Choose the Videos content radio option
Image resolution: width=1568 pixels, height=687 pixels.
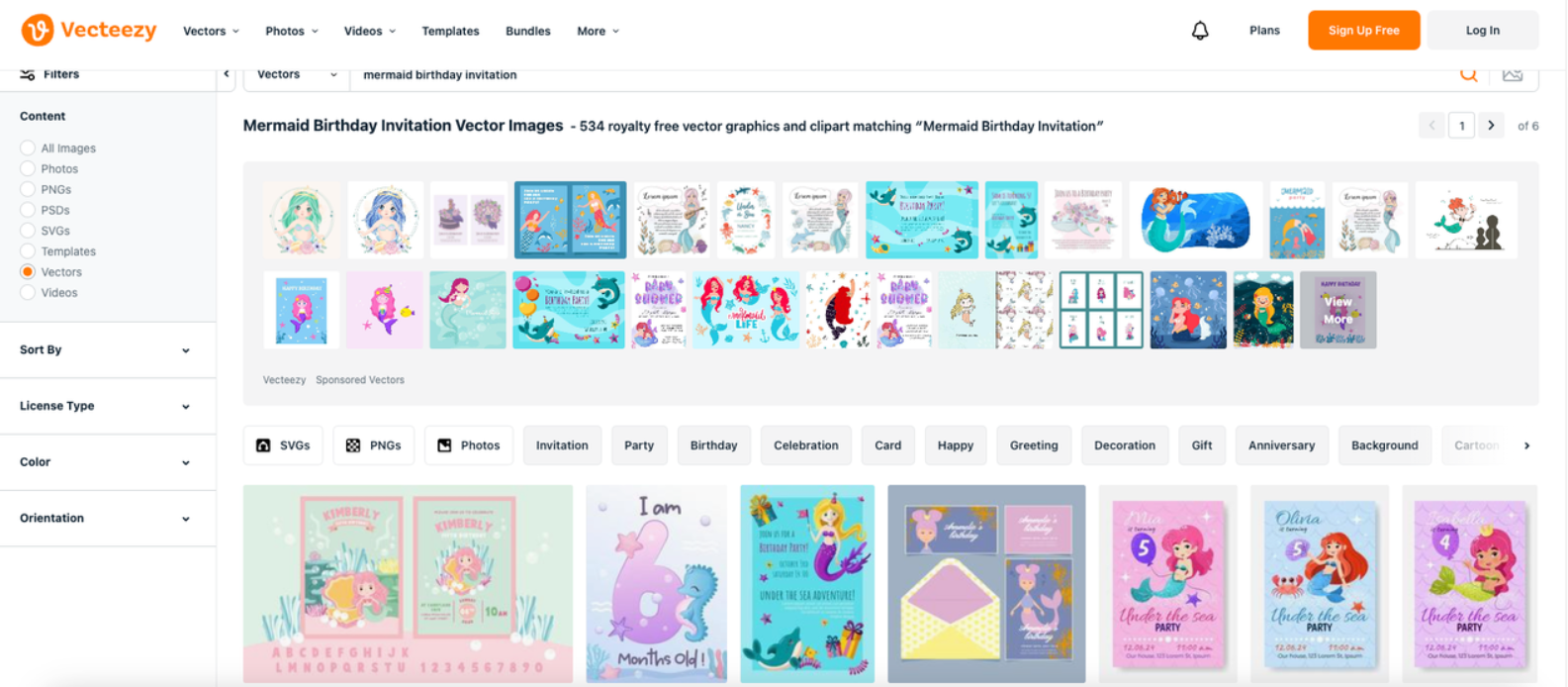tap(28, 293)
